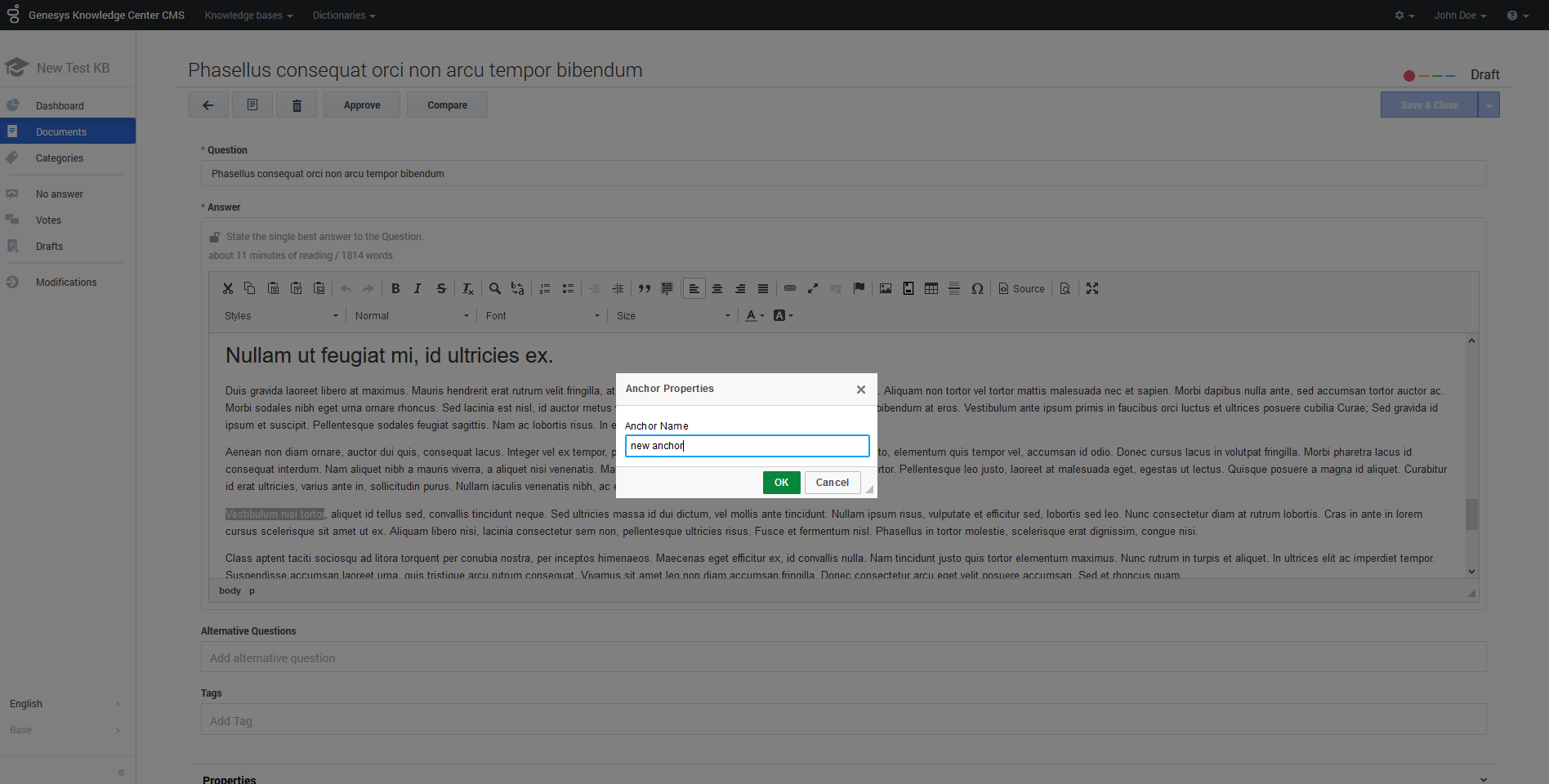The height and width of the screenshot is (784, 1549).
Task: Click the Block Quote icon
Action: pyautogui.click(x=645, y=288)
